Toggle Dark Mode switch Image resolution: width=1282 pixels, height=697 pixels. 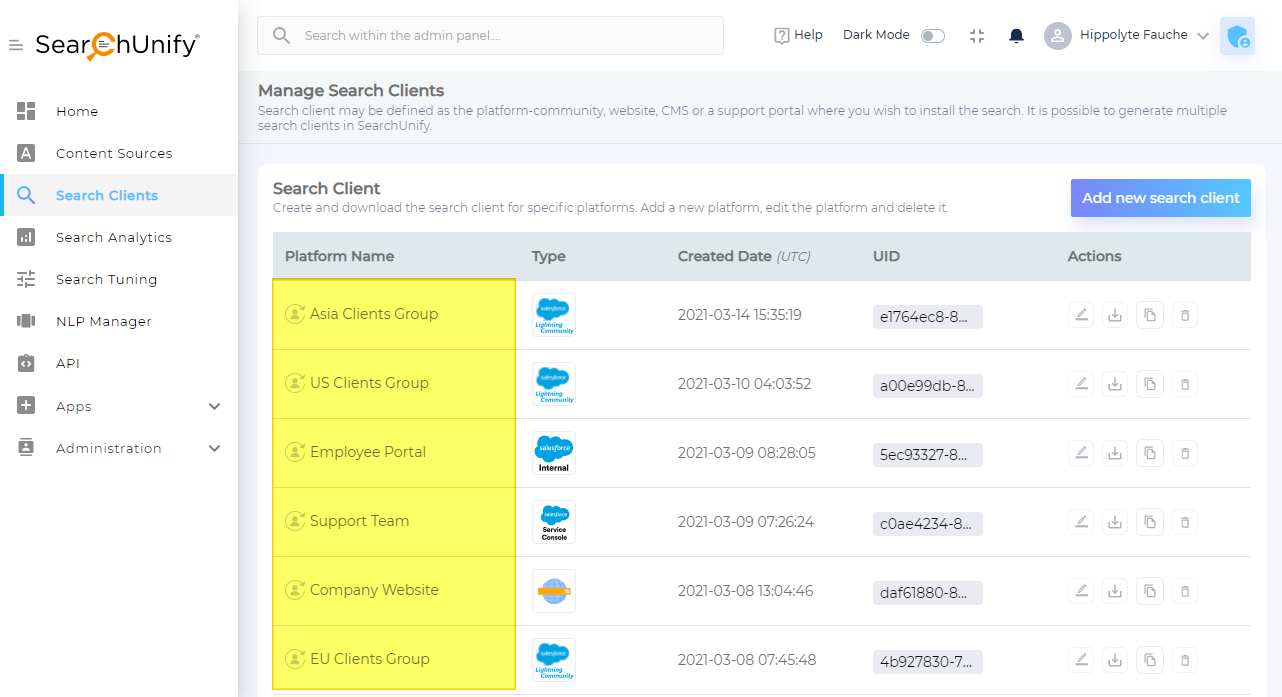coord(932,36)
